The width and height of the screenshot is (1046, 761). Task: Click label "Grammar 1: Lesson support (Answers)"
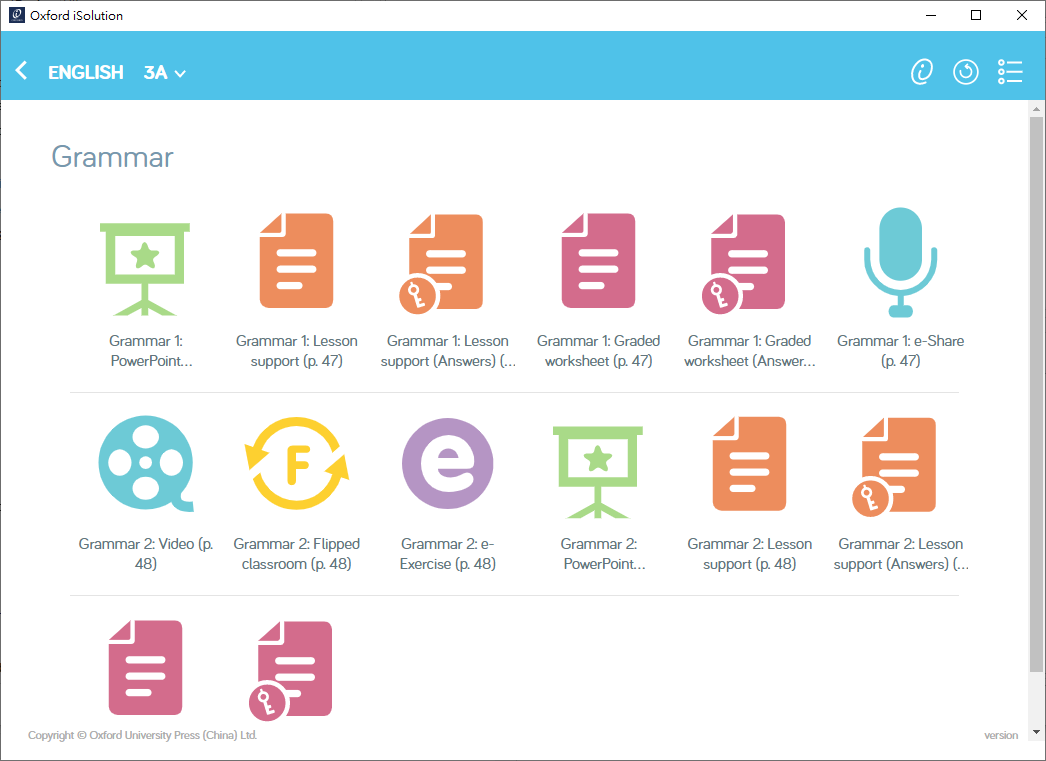[448, 351]
